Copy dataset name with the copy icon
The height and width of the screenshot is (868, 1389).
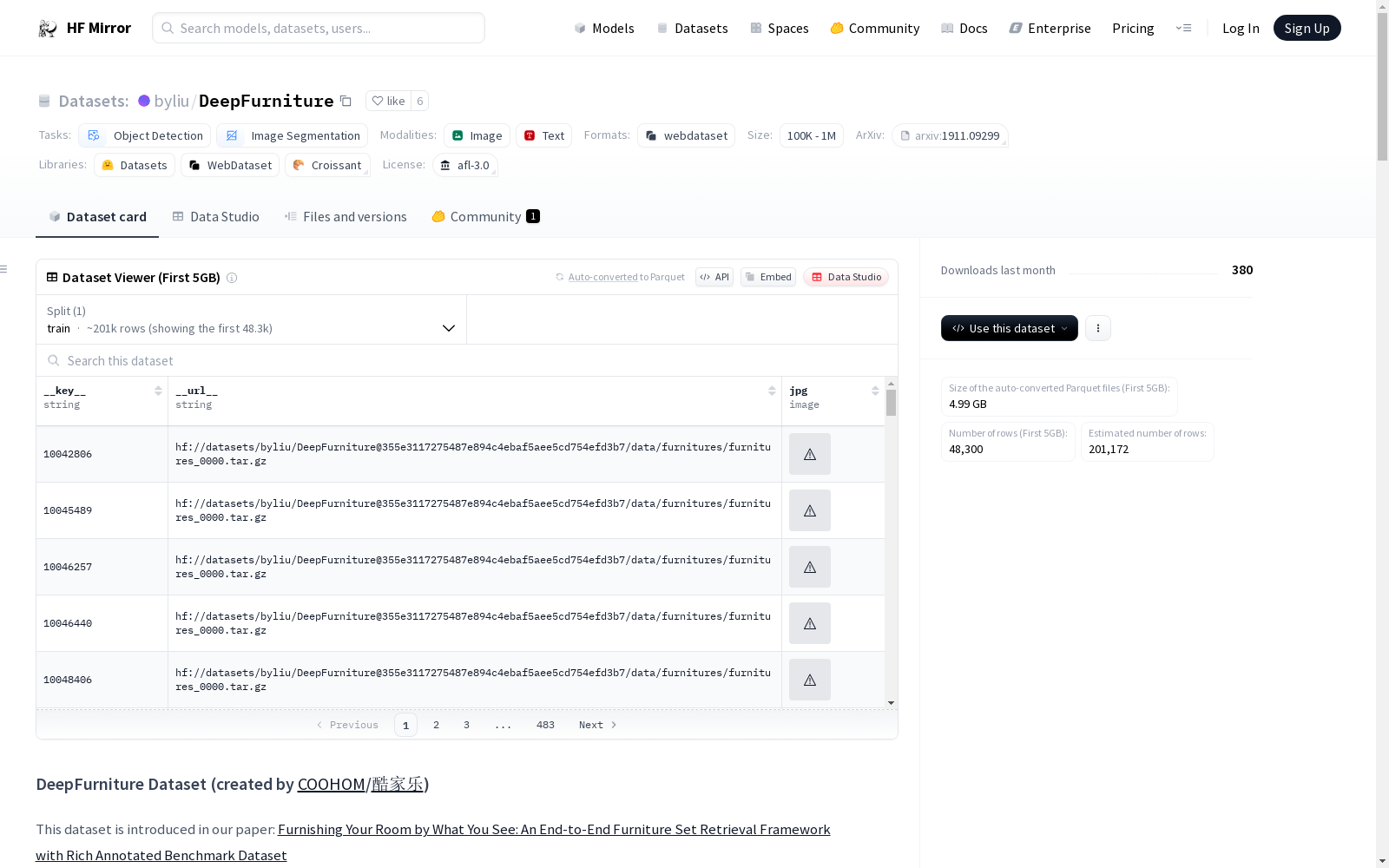(x=346, y=101)
